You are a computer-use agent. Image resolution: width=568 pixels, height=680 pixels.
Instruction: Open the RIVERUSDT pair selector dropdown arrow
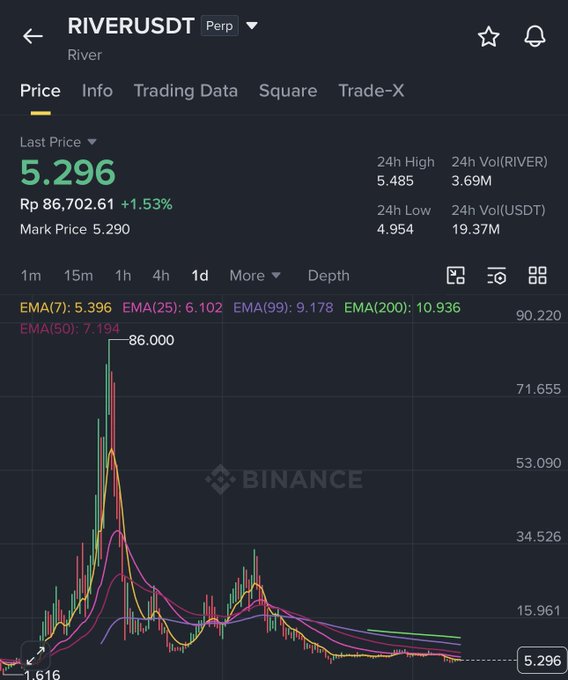(252, 26)
